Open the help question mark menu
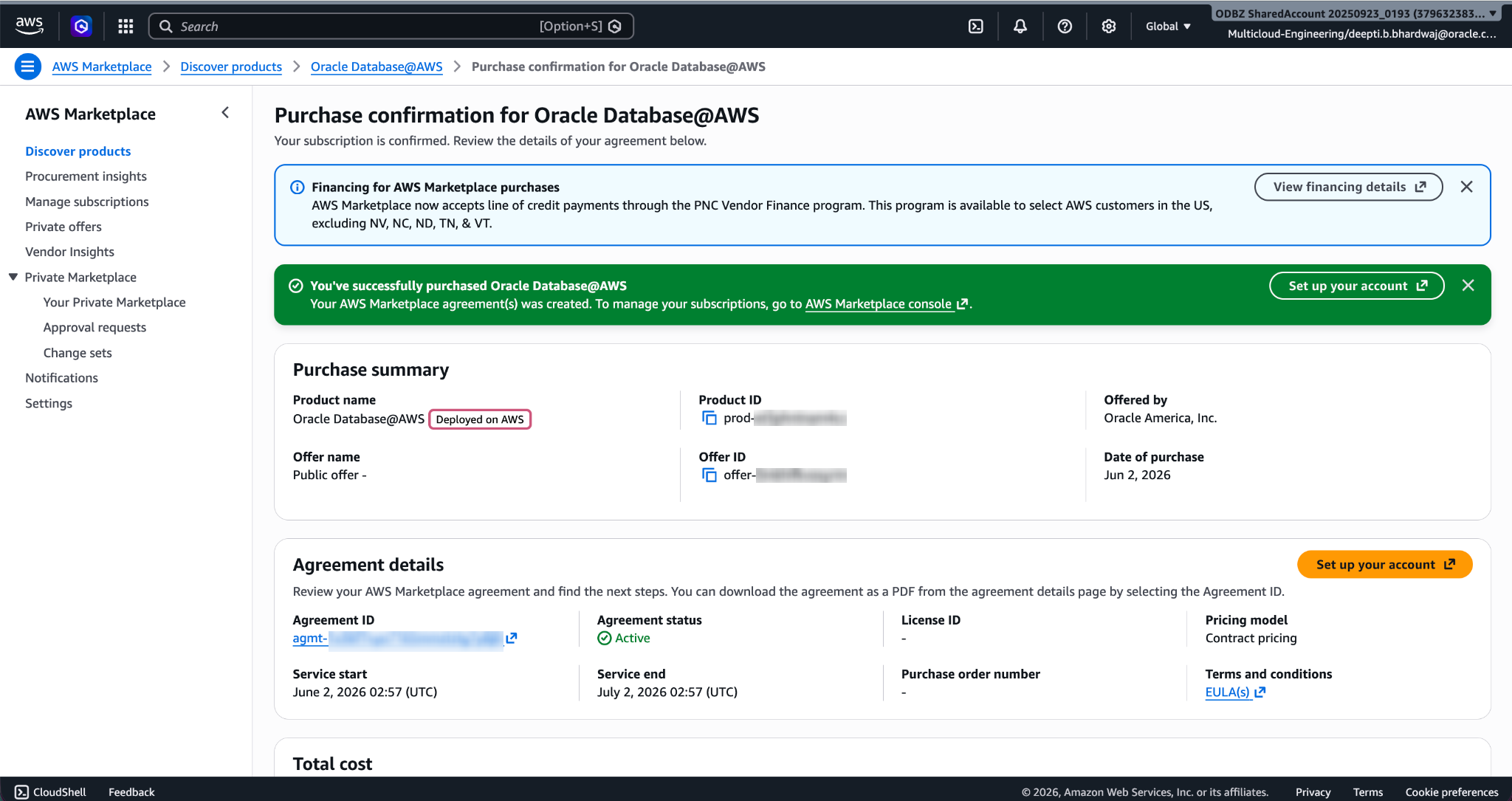 click(x=1065, y=27)
